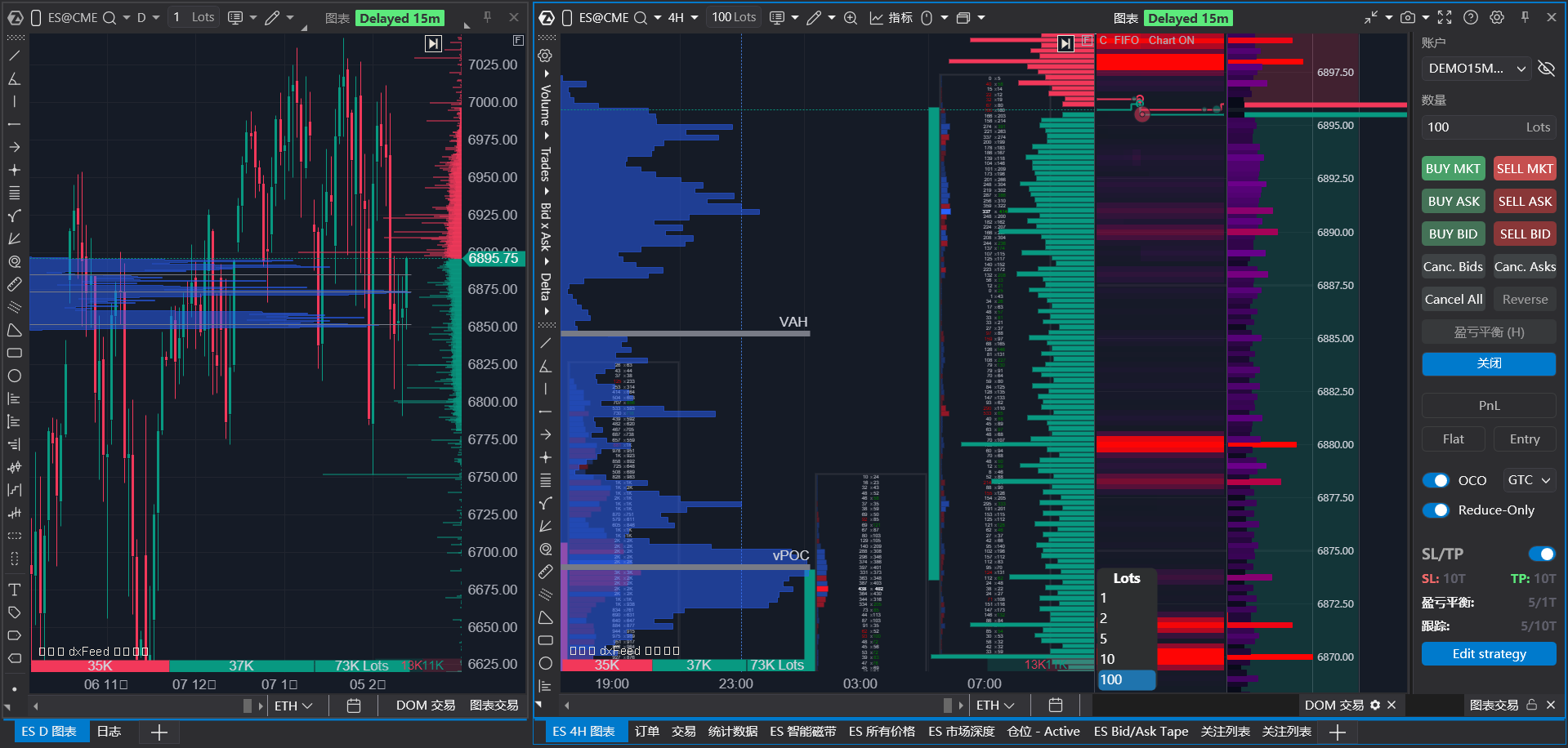Open drawing pencil tools in 4H chart toolbar
Screen dimensions: 1568x748
click(814, 18)
